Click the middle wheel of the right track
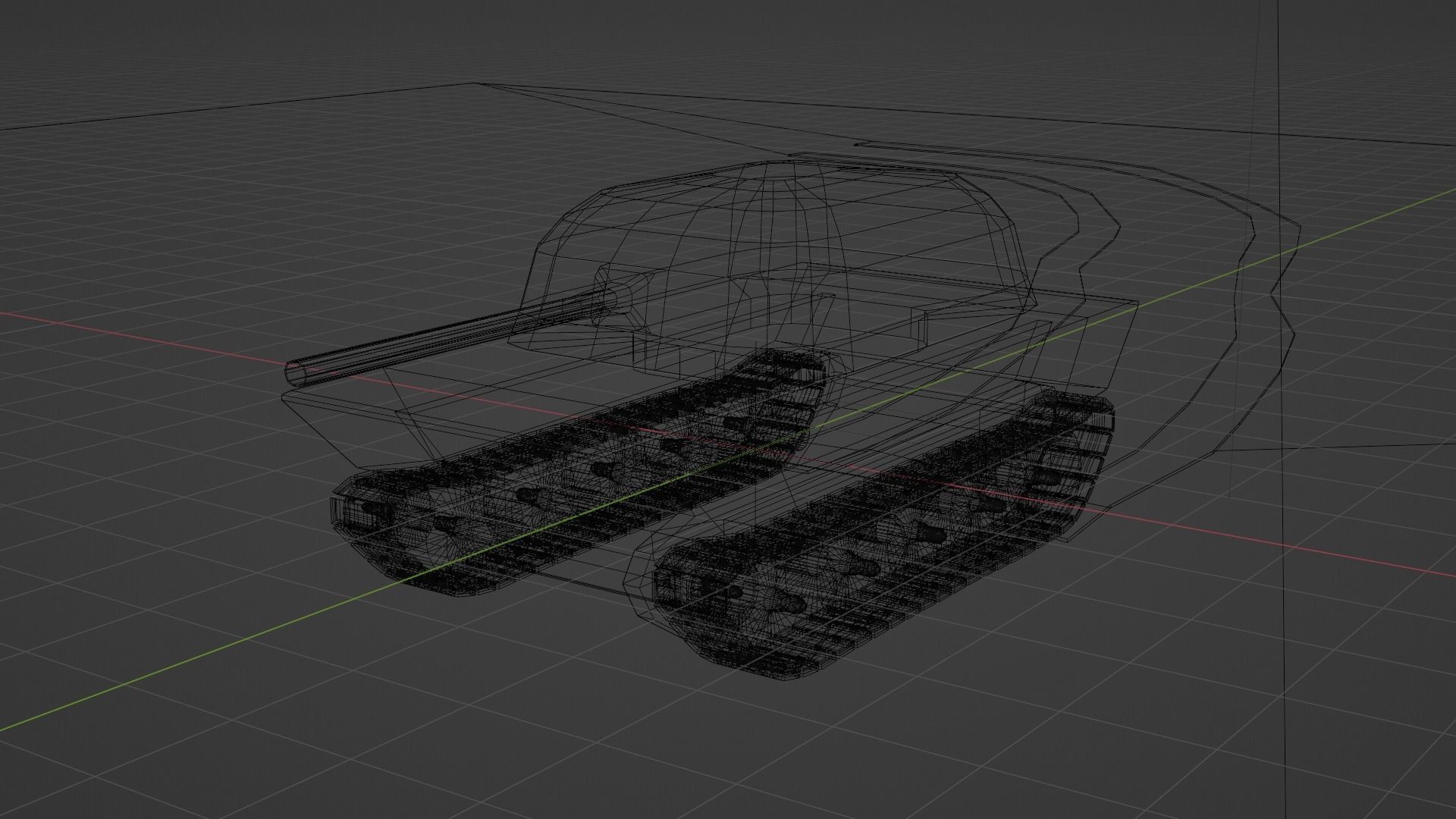The width and height of the screenshot is (1456, 819). [x=929, y=532]
